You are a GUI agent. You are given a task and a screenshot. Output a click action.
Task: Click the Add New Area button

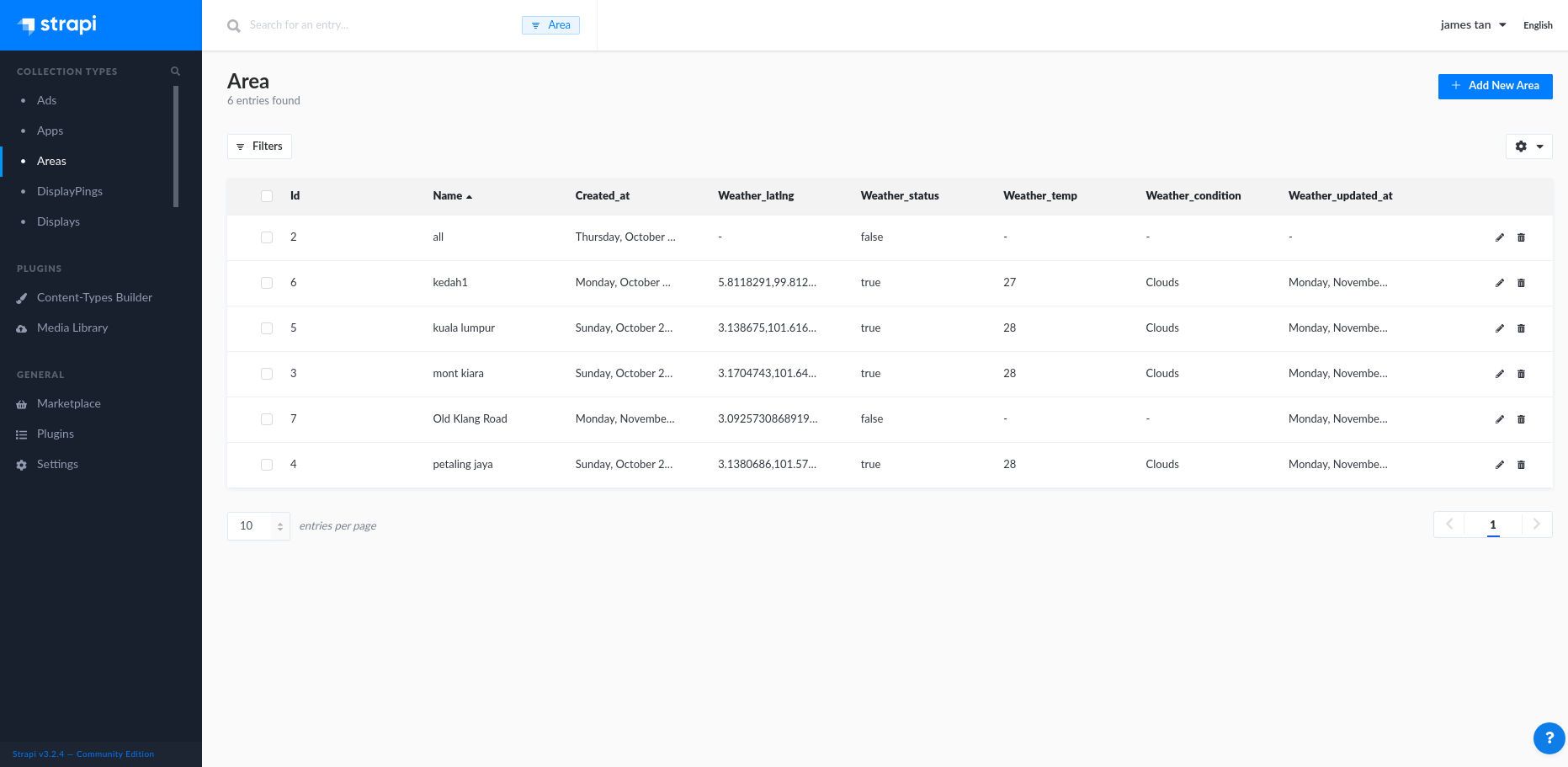(x=1495, y=86)
